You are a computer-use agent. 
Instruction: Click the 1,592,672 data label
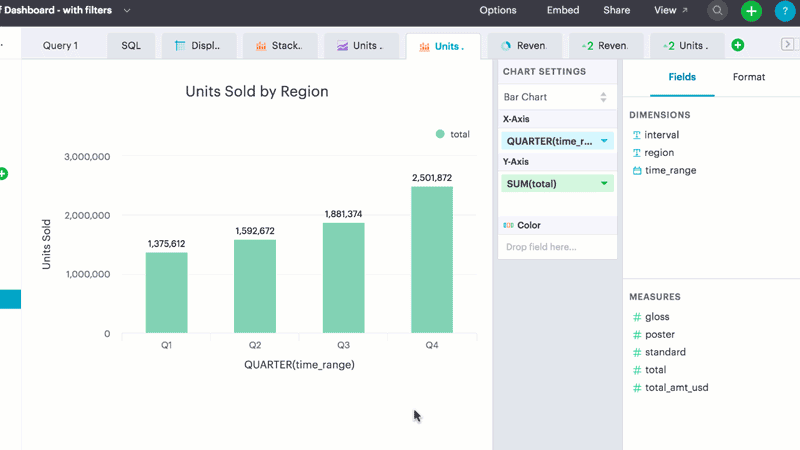[255, 231]
